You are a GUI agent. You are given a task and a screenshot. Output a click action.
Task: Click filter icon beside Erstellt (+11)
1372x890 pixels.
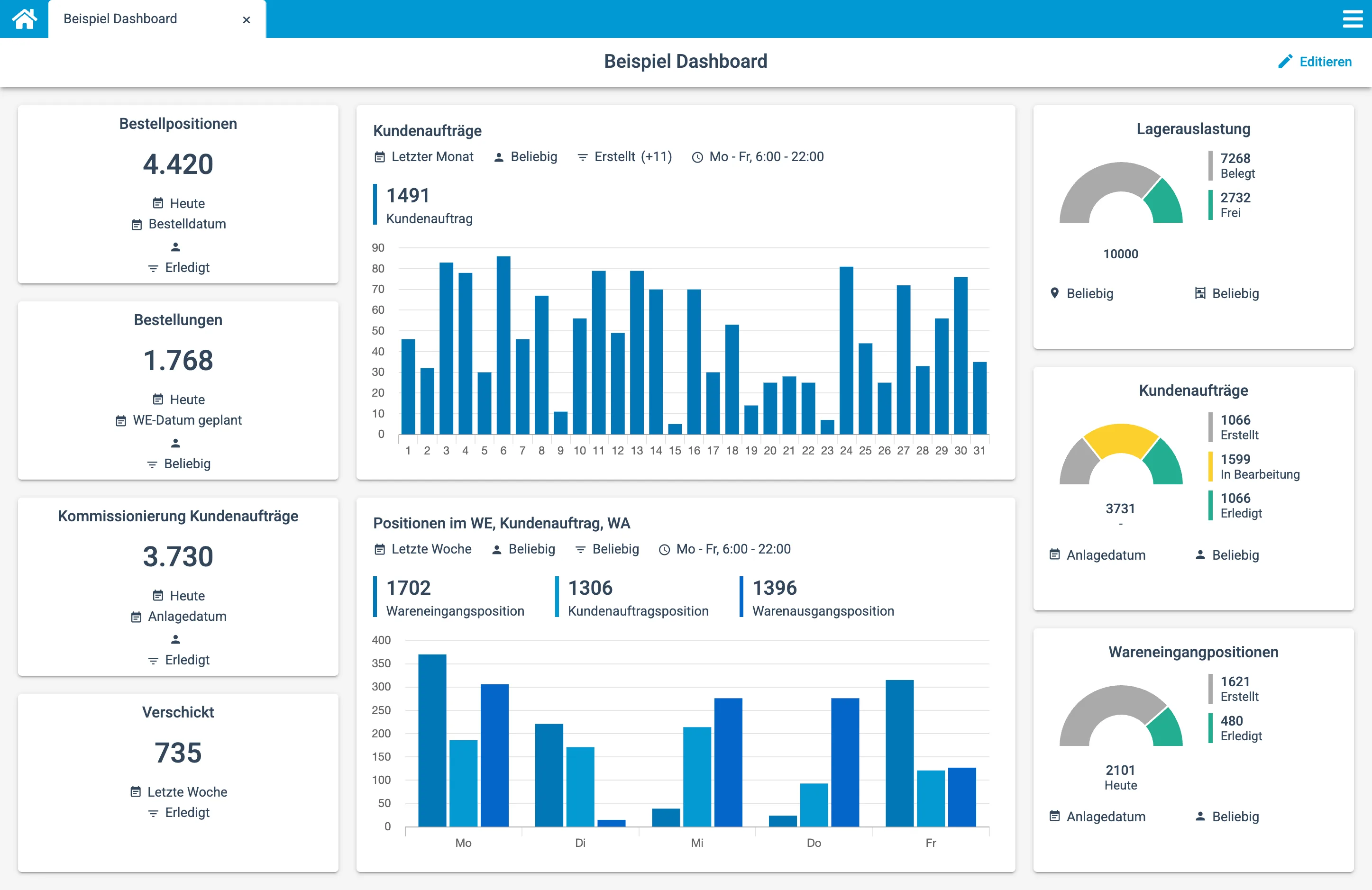click(x=582, y=157)
